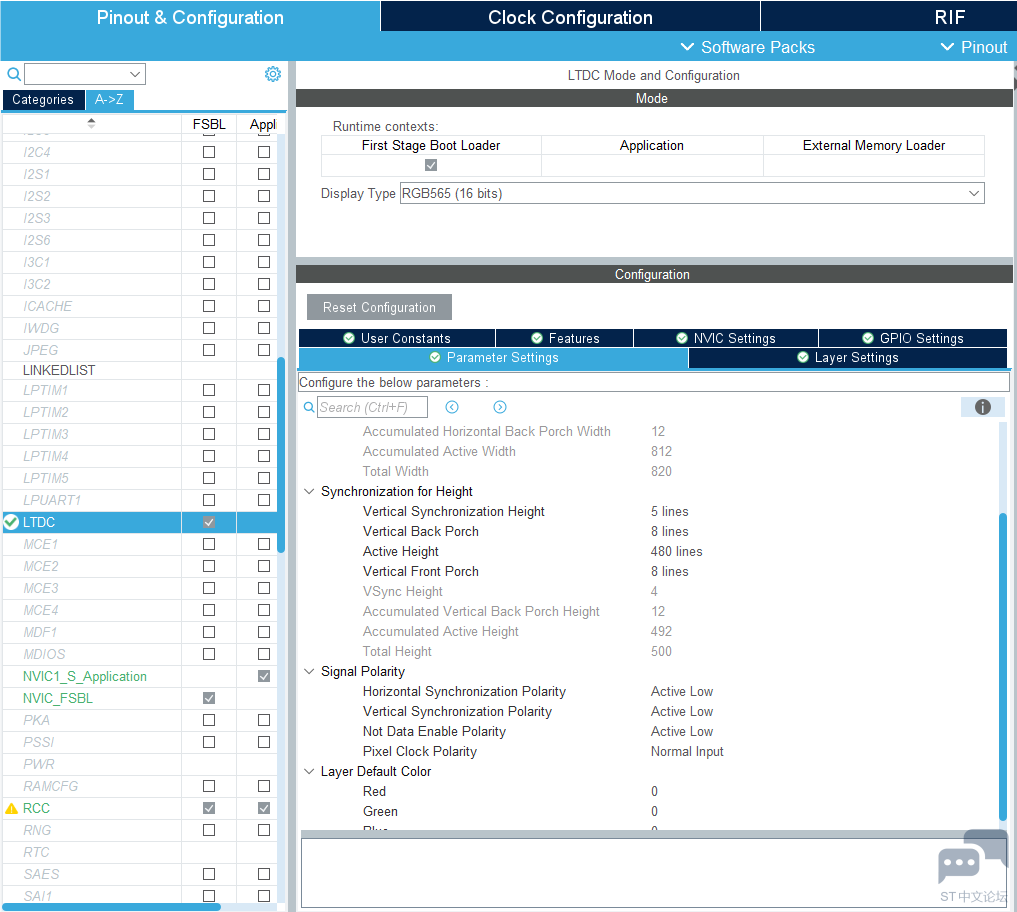Click the parameter Search (Ctrl+F) field
This screenshot has height=912, width=1017.
(x=372, y=407)
